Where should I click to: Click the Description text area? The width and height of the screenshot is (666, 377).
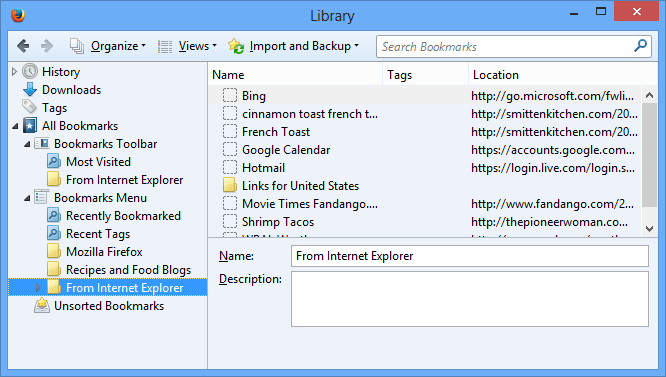(x=470, y=299)
